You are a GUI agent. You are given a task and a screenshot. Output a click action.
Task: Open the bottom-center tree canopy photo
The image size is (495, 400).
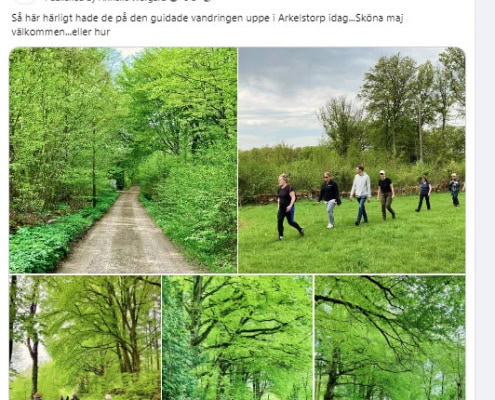pos(237,337)
